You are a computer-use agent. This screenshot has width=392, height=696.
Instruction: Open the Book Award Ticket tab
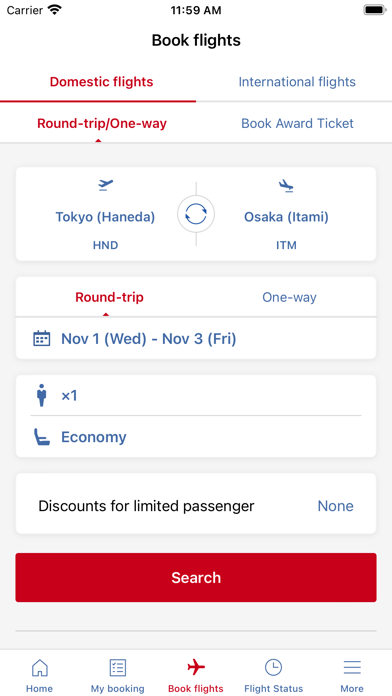tap(297, 123)
